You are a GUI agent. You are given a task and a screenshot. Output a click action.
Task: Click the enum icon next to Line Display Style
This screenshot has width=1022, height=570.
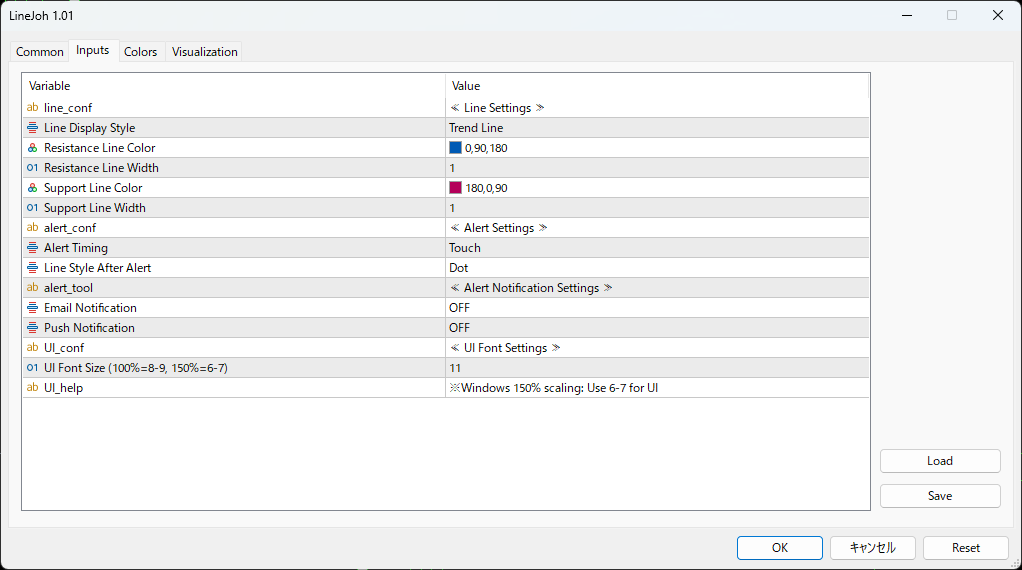tap(33, 128)
